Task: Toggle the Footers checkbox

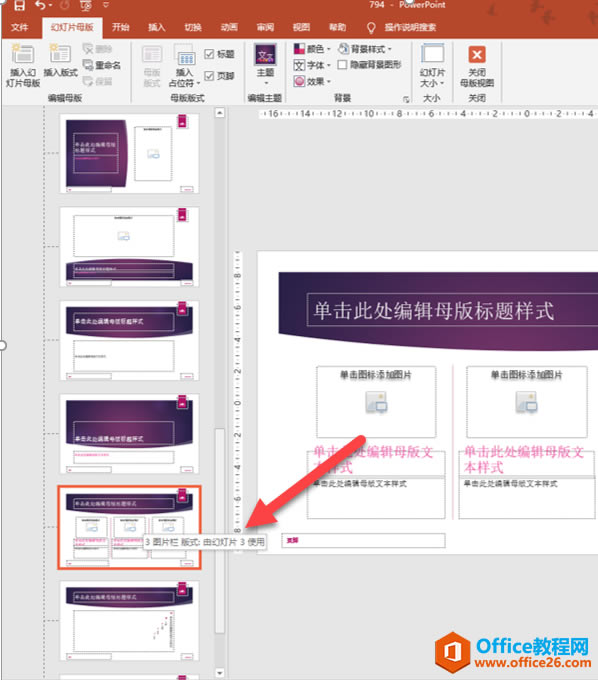Action: point(209,76)
